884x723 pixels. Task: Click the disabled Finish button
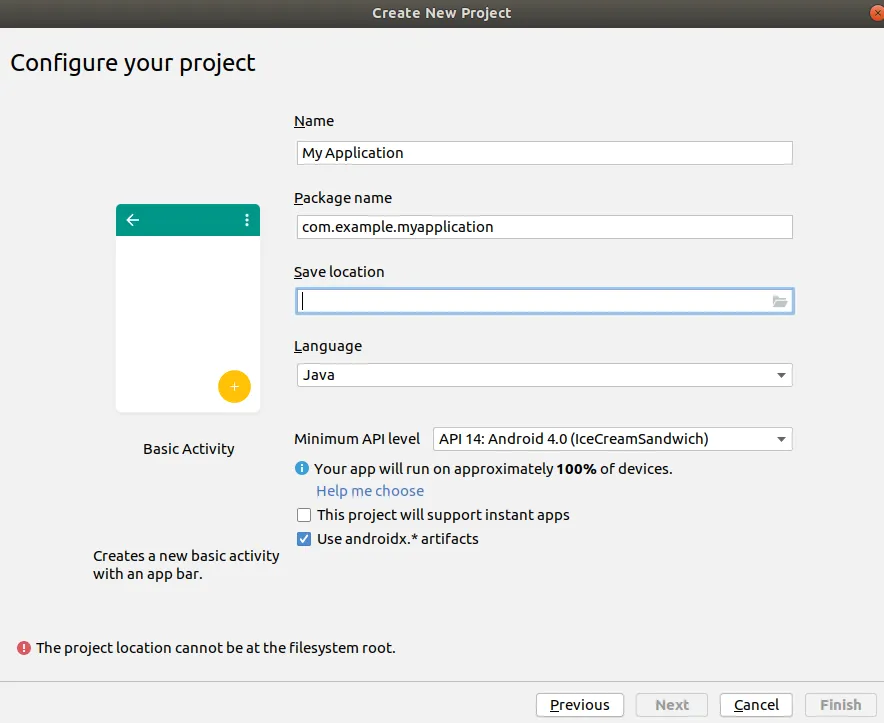pos(841,705)
